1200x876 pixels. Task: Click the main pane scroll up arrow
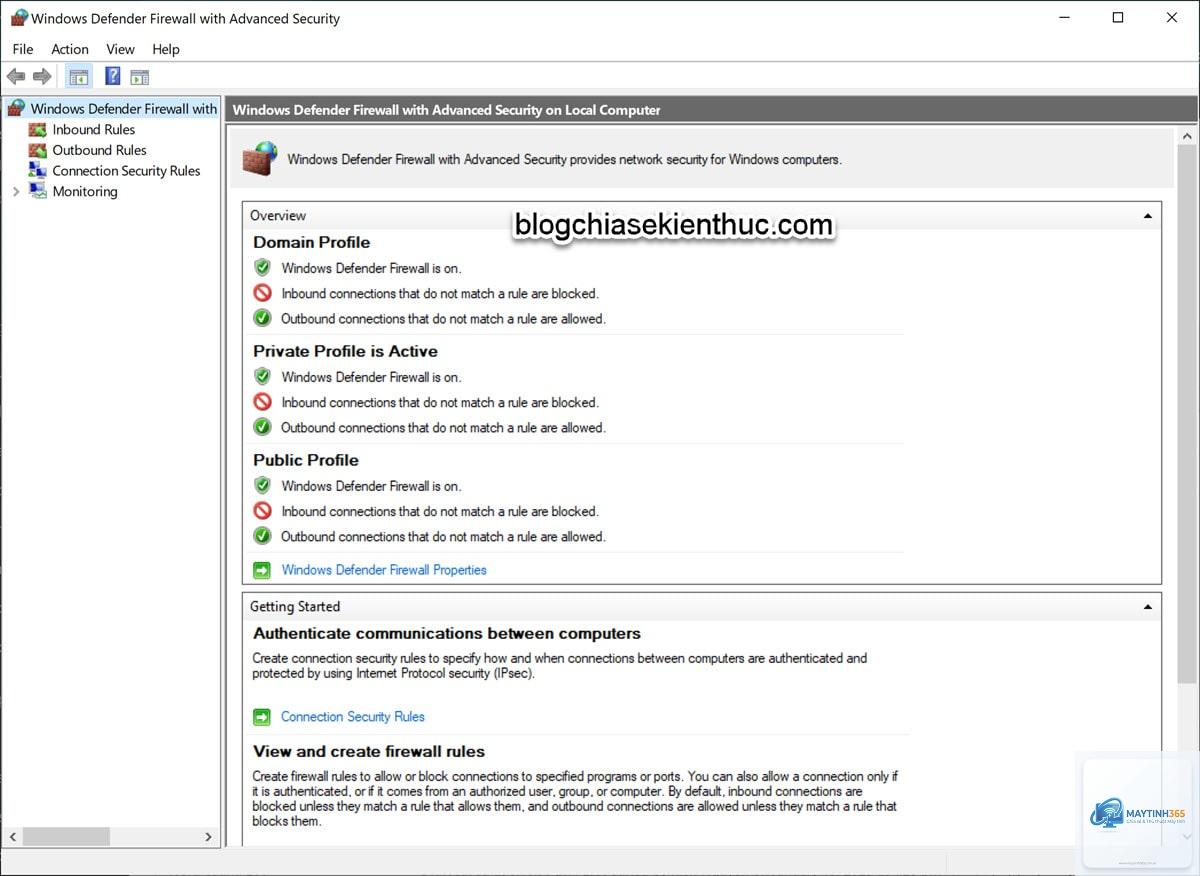click(1188, 136)
